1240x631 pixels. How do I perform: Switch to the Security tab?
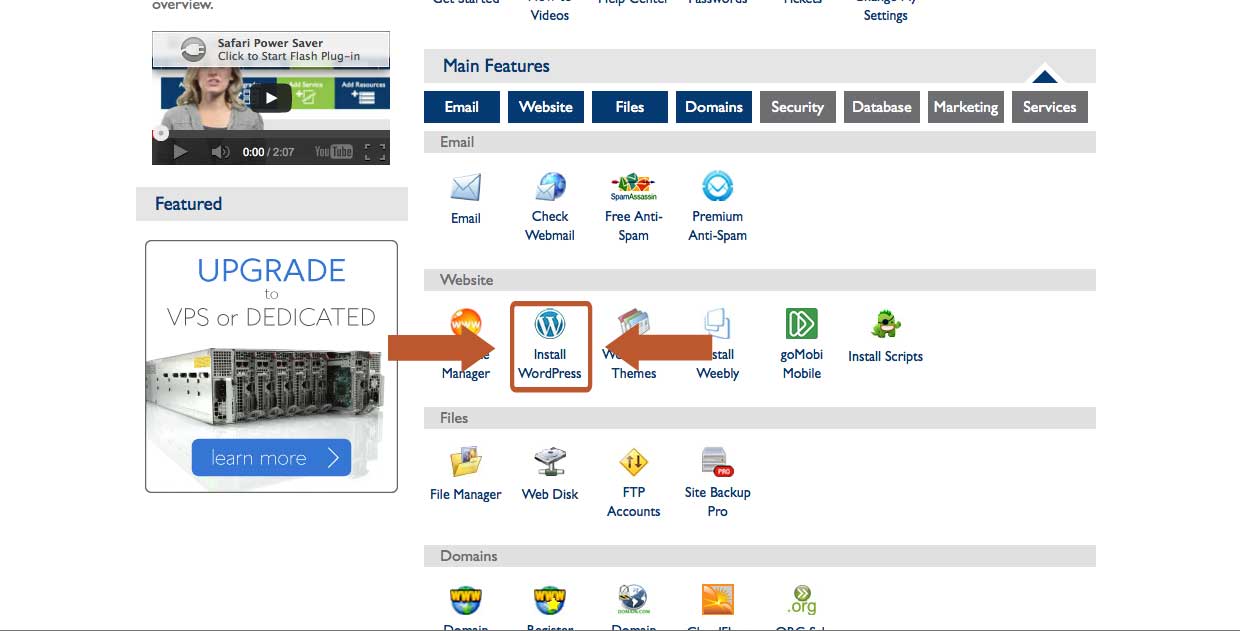[x=797, y=107]
